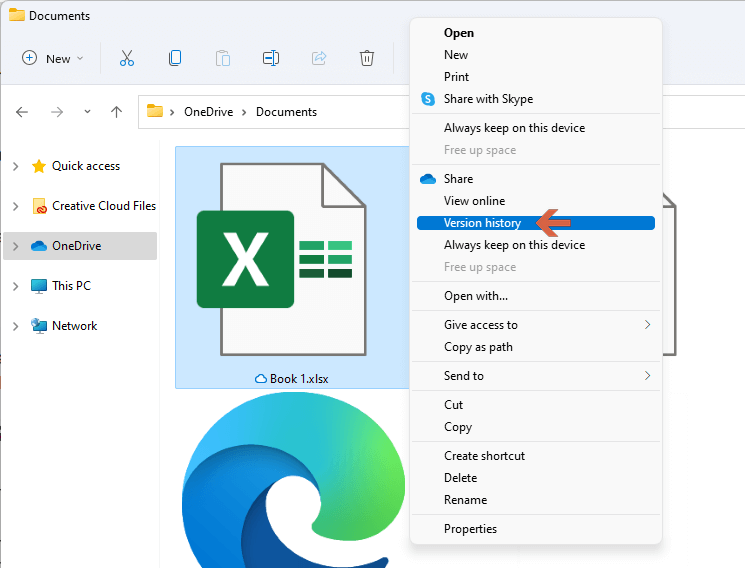Select Creative Cloud Files in sidebar
745x568 pixels.
pyautogui.click(x=104, y=206)
